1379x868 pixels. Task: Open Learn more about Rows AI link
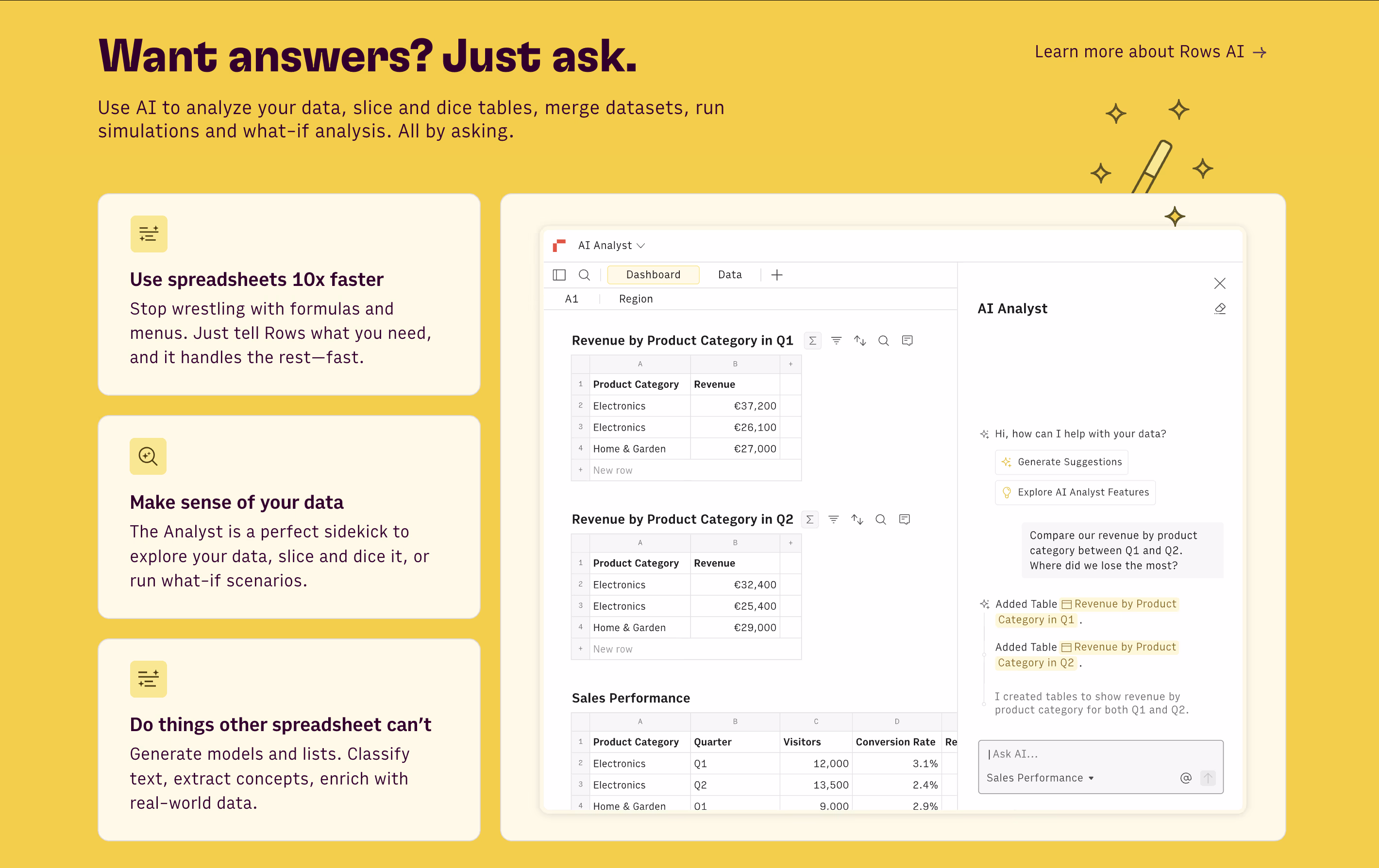pyautogui.click(x=1150, y=52)
